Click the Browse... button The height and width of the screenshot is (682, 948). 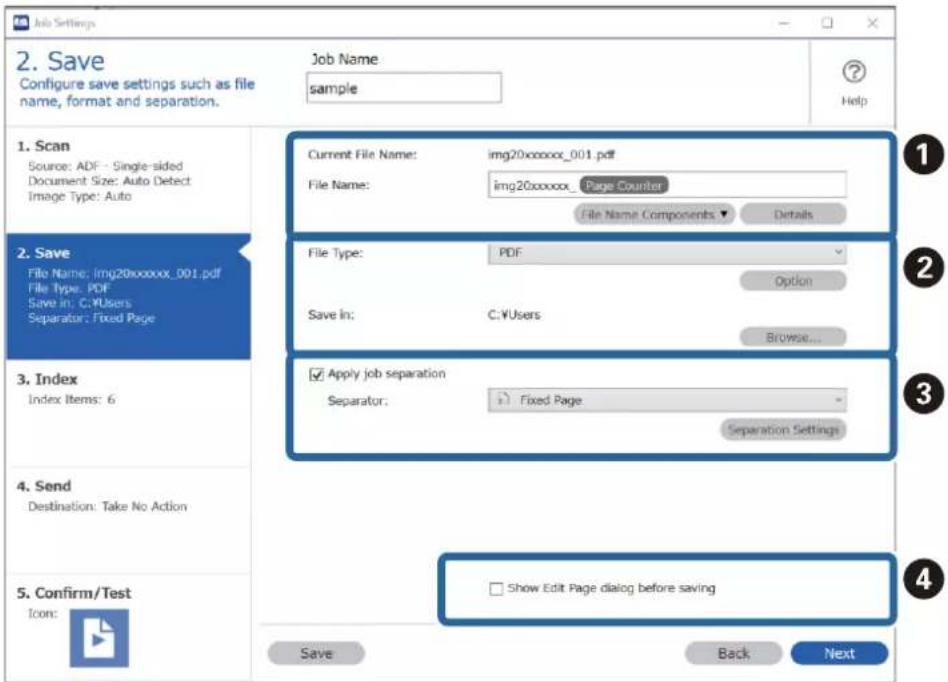[x=793, y=337]
